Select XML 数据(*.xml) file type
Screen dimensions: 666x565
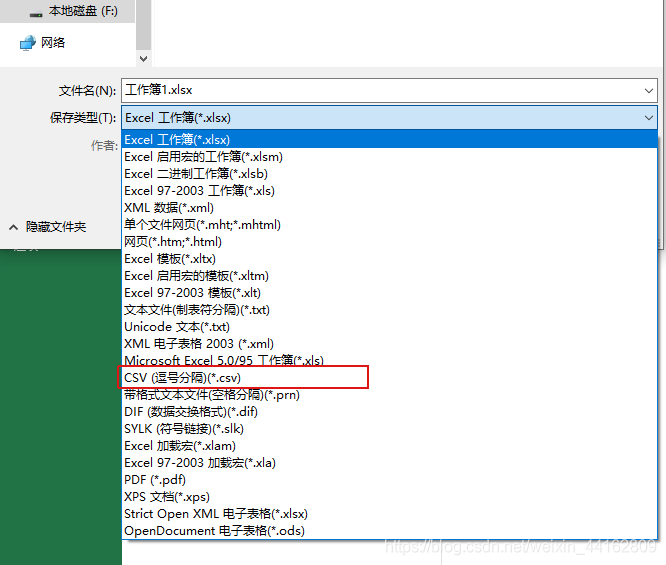[389, 208]
